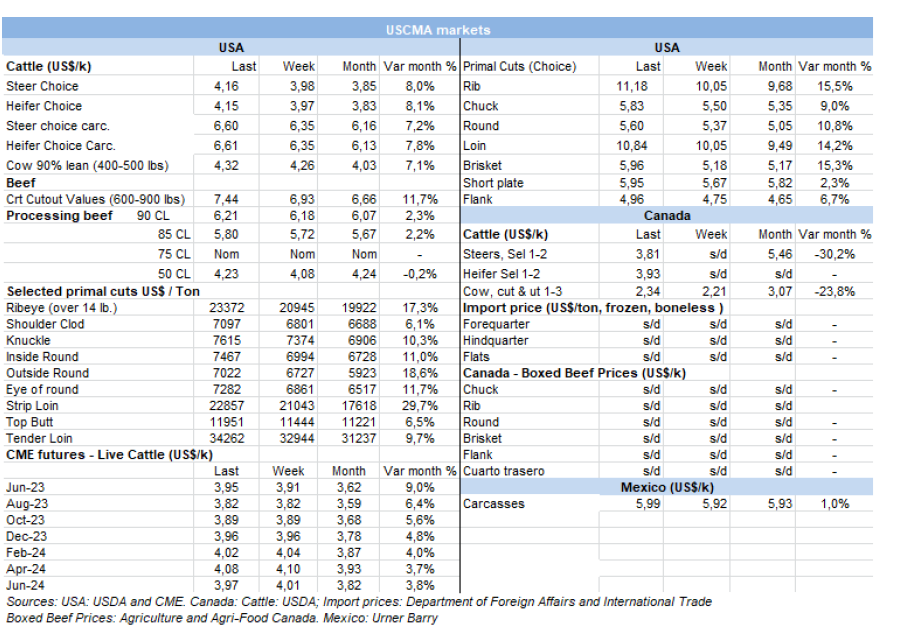Click the Feb-24 futures row label
The height and width of the screenshot is (643, 897).
pyautogui.click(x=26, y=552)
